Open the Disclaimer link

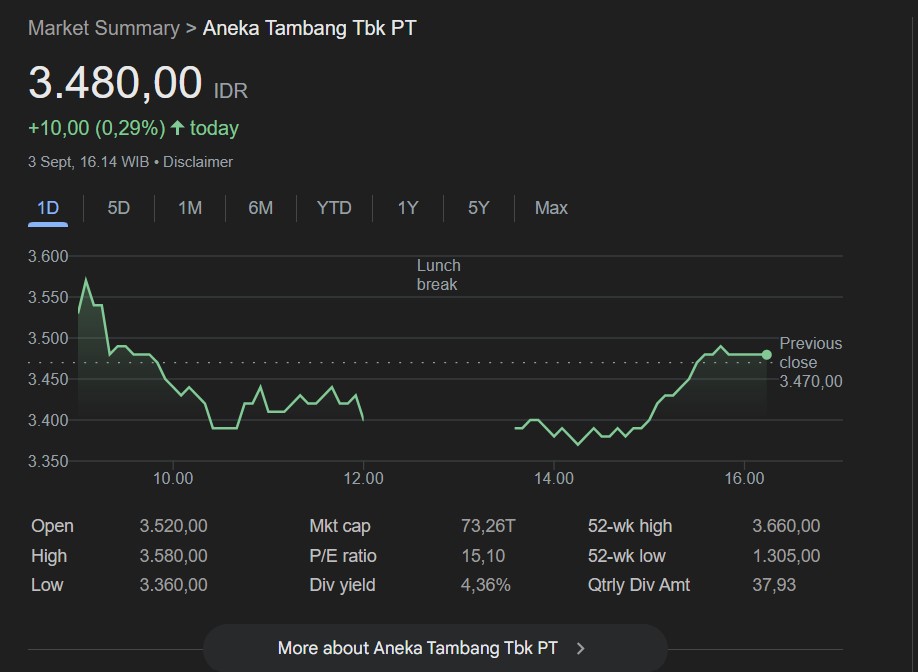(x=198, y=162)
